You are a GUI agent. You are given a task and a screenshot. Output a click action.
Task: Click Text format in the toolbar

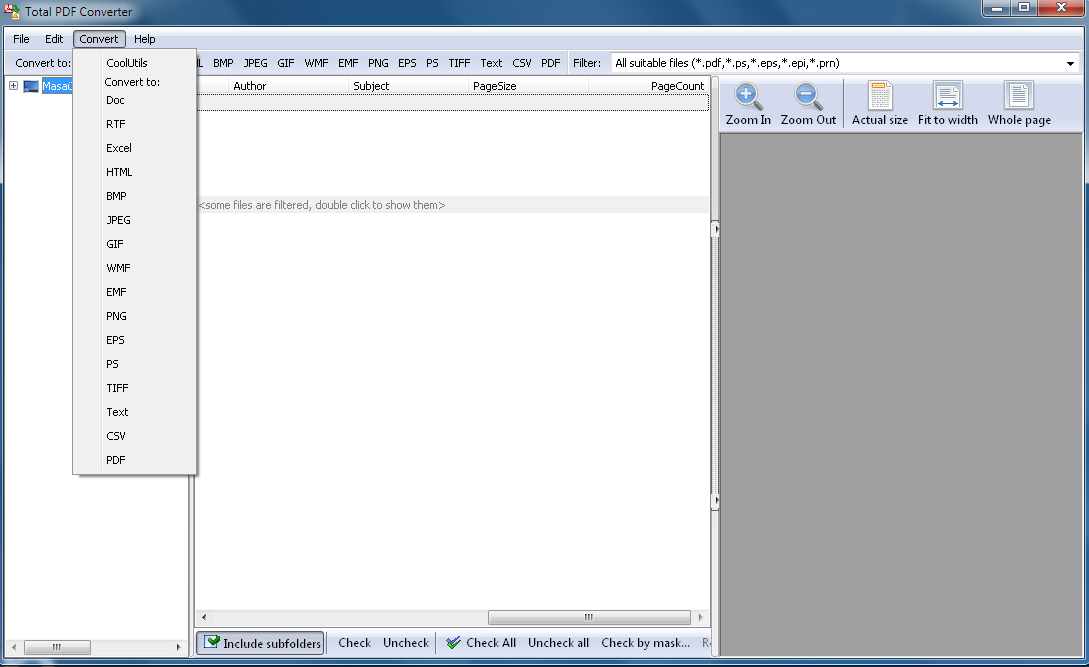pos(491,63)
